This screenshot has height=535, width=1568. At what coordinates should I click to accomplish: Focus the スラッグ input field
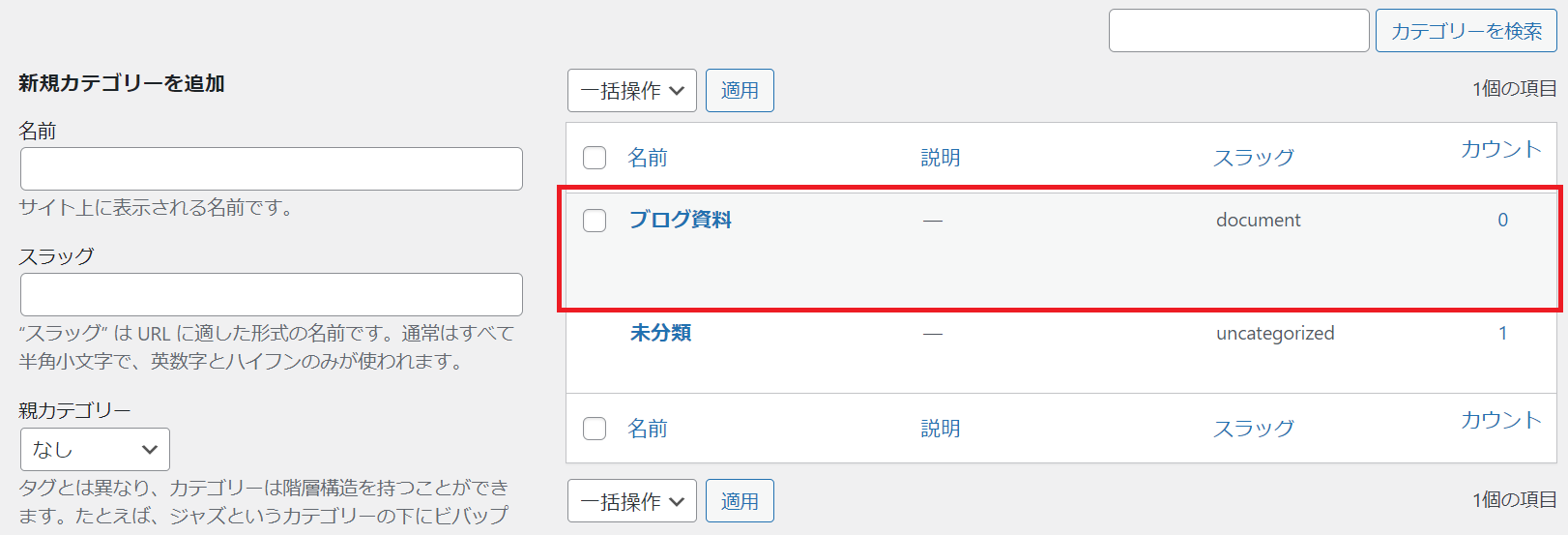click(x=272, y=294)
